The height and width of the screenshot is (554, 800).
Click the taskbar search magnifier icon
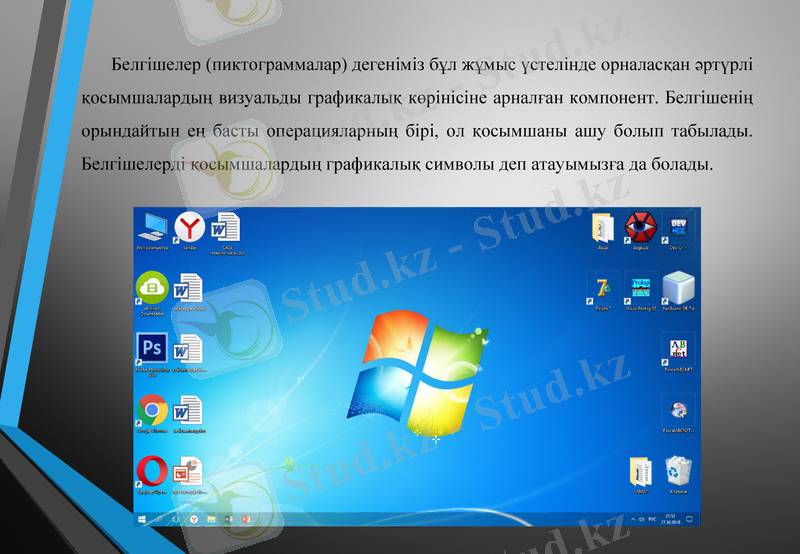pos(159,519)
